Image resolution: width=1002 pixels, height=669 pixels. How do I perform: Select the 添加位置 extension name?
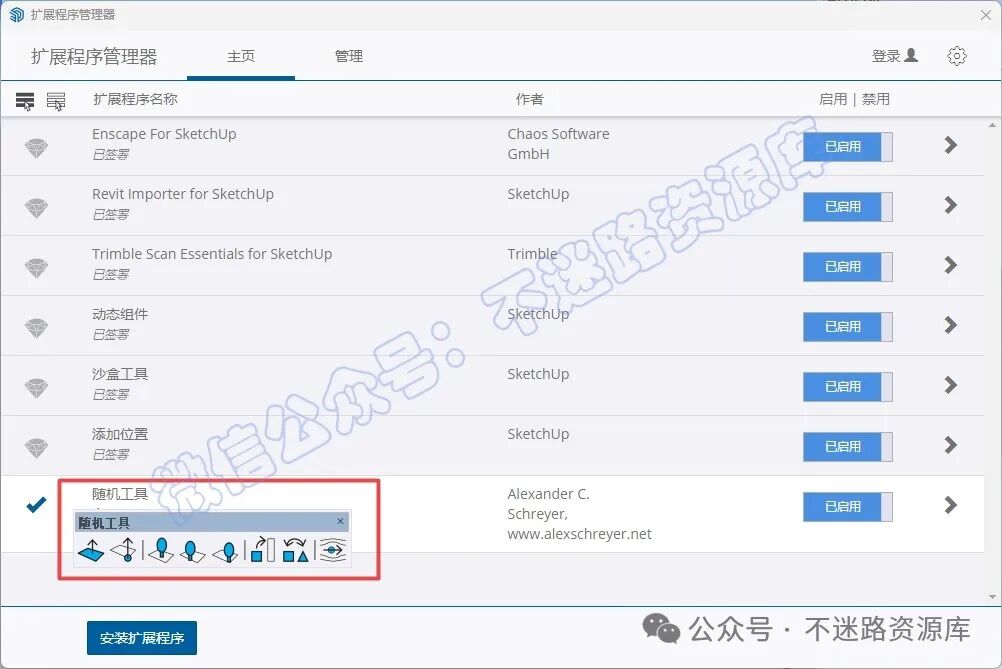pos(120,434)
